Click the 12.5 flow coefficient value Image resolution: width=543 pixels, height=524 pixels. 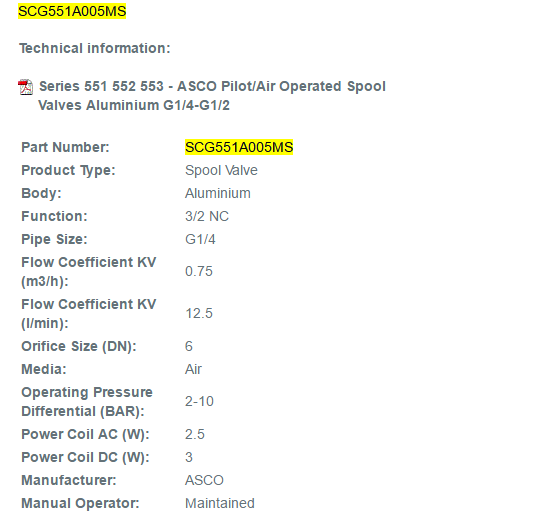tap(199, 313)
